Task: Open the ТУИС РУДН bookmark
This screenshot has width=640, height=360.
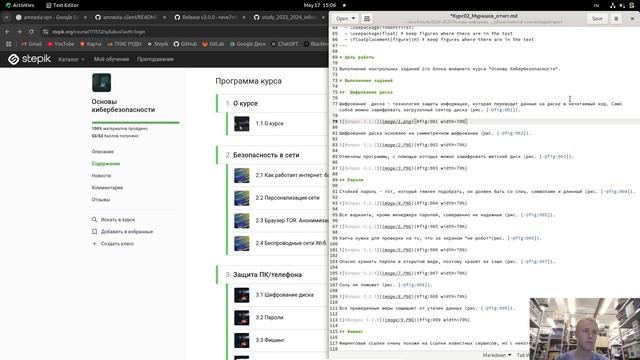Action: (x=124, y=44)
